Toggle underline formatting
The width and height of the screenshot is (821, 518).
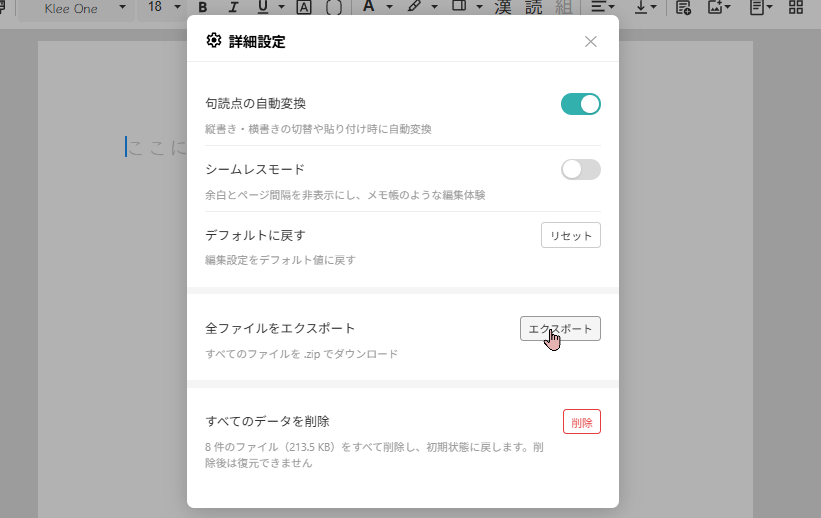[263, 7]
